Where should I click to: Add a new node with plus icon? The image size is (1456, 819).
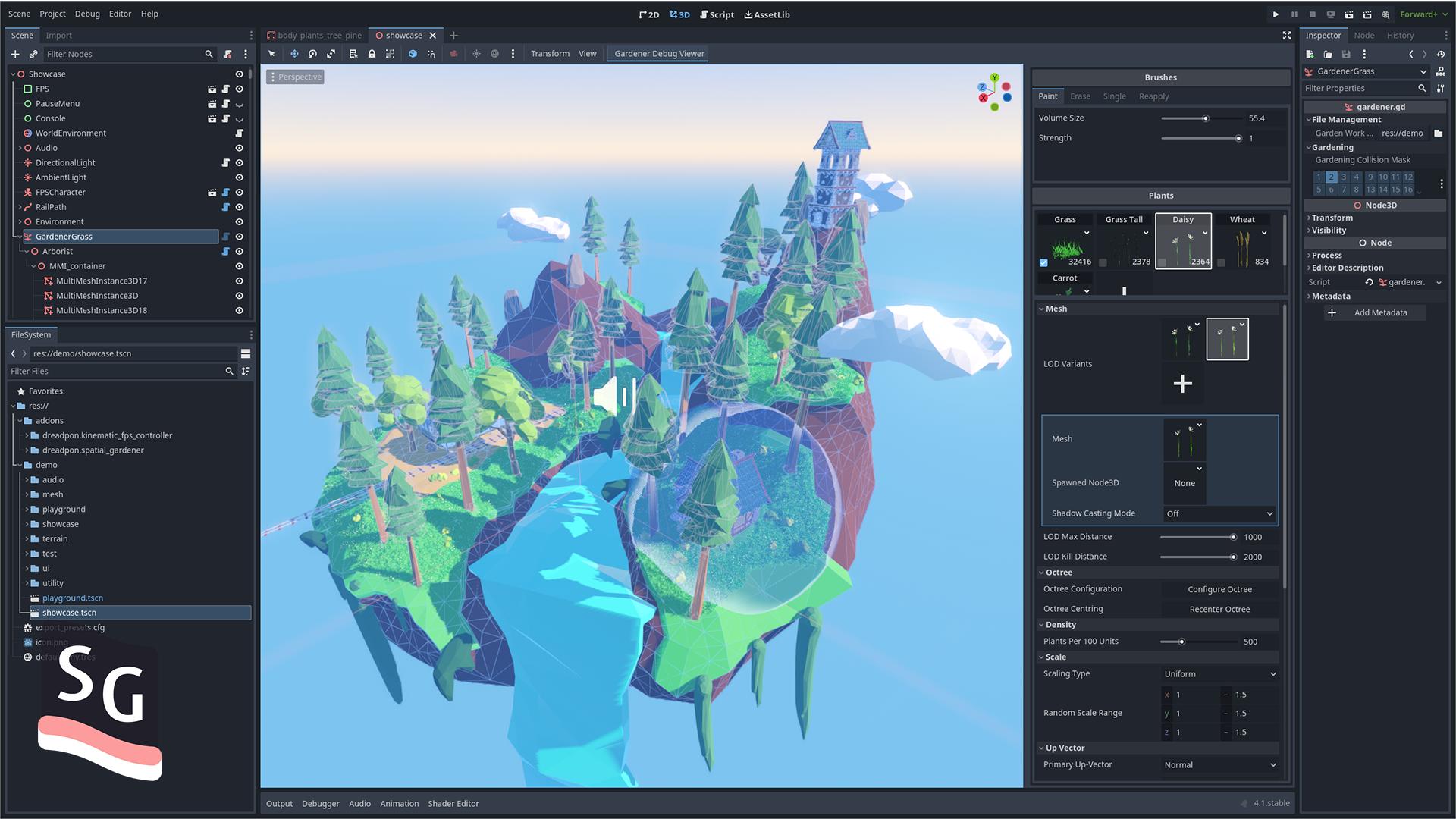[x=15, y=54]
